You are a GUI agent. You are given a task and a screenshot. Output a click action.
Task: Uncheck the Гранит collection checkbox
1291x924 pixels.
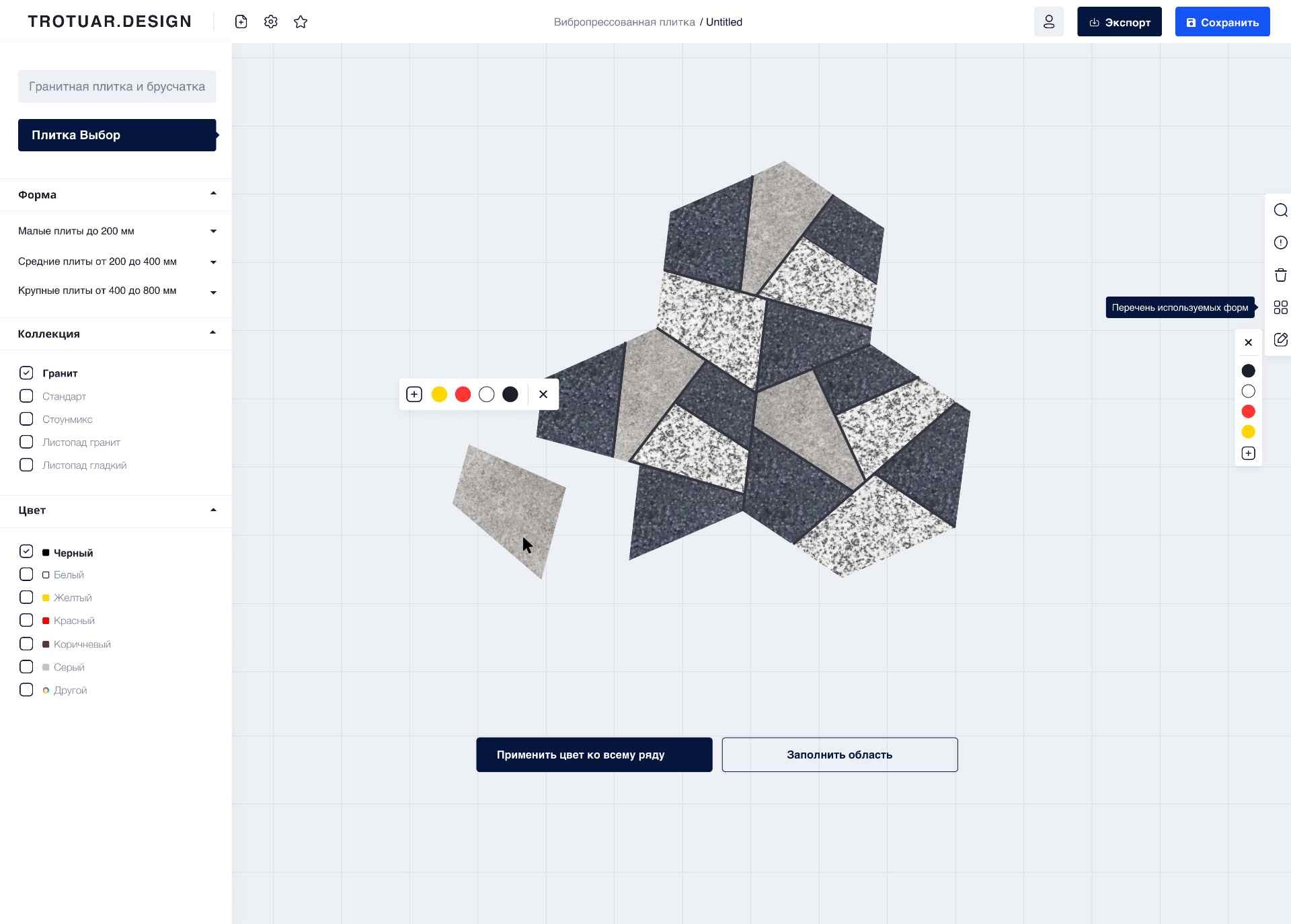point(26,373)
